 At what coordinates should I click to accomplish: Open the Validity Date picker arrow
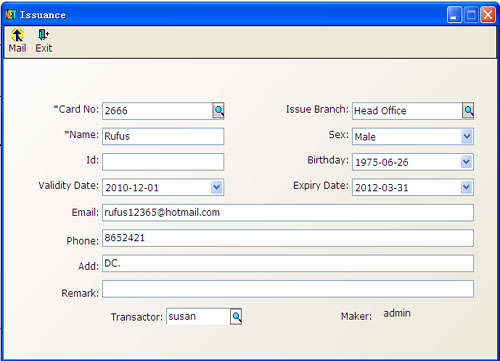click(x=217, y=187)
